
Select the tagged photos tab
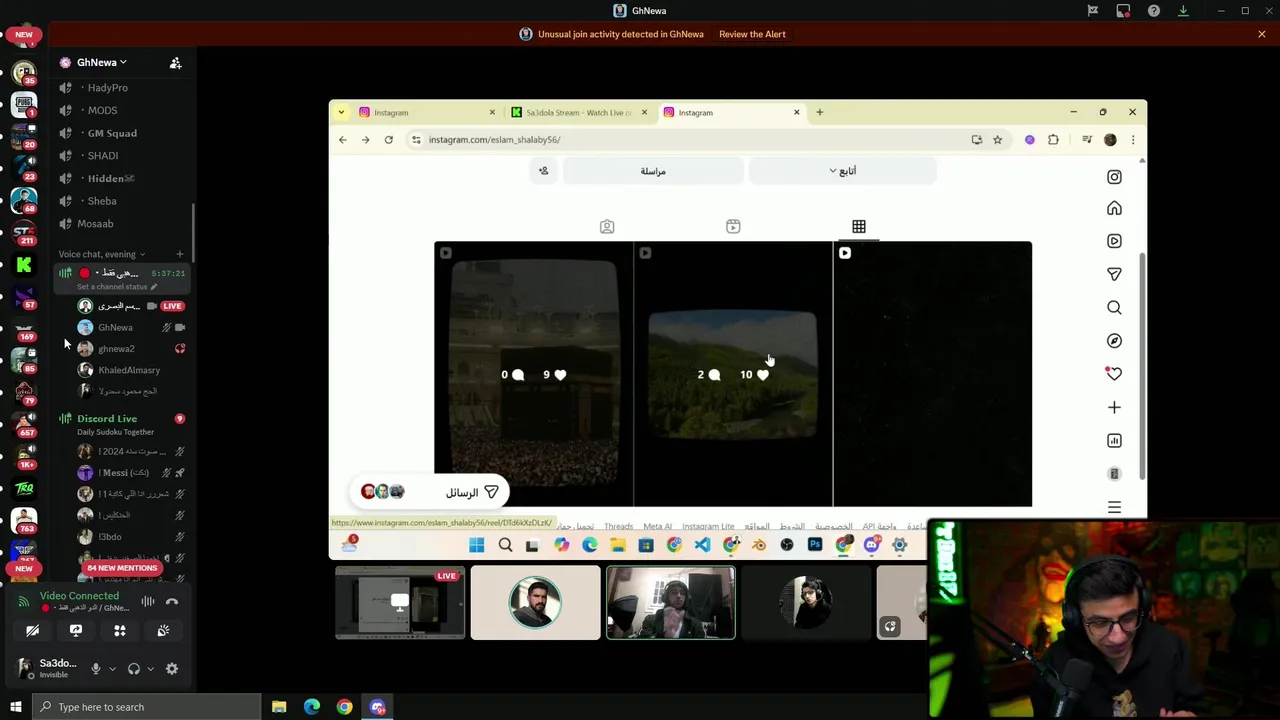pyautogui.click(x=607, y=227)
